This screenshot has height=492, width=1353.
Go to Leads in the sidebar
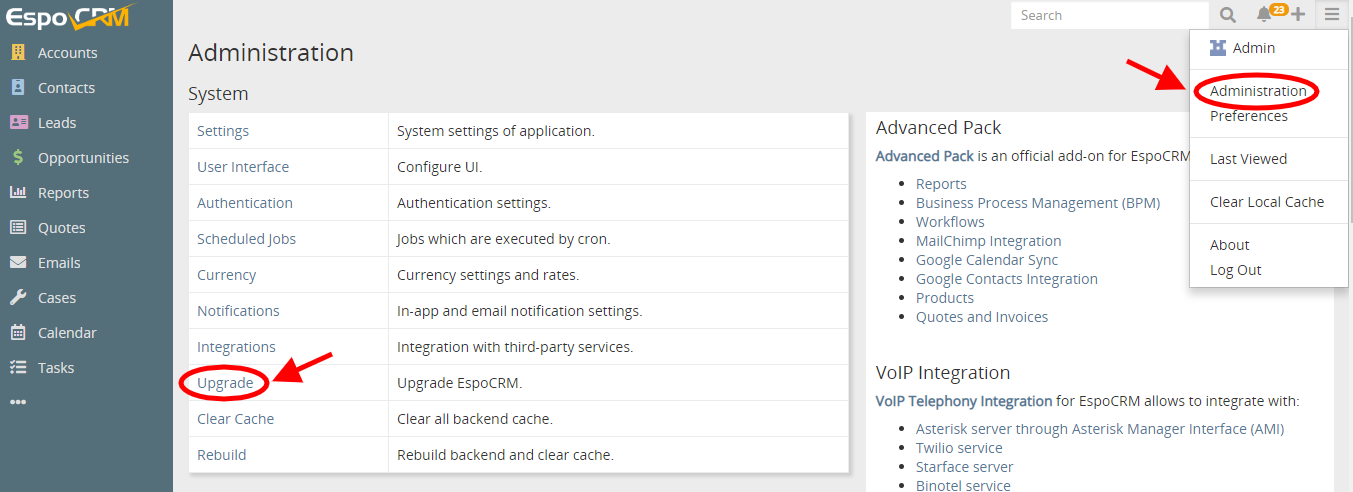point(57,123)
